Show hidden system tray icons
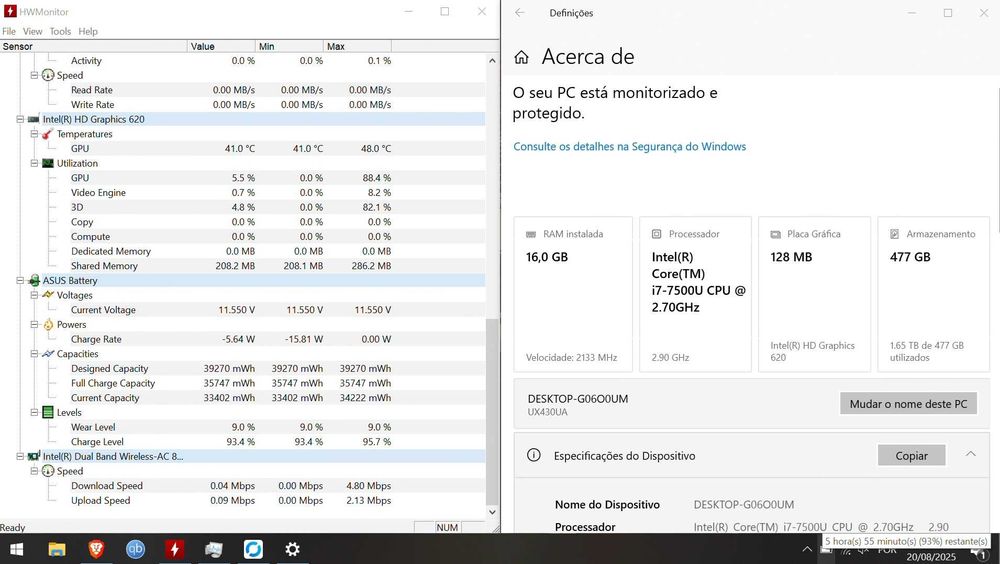The height and width of the screenshot is (564, 1000). coord(807,549)
